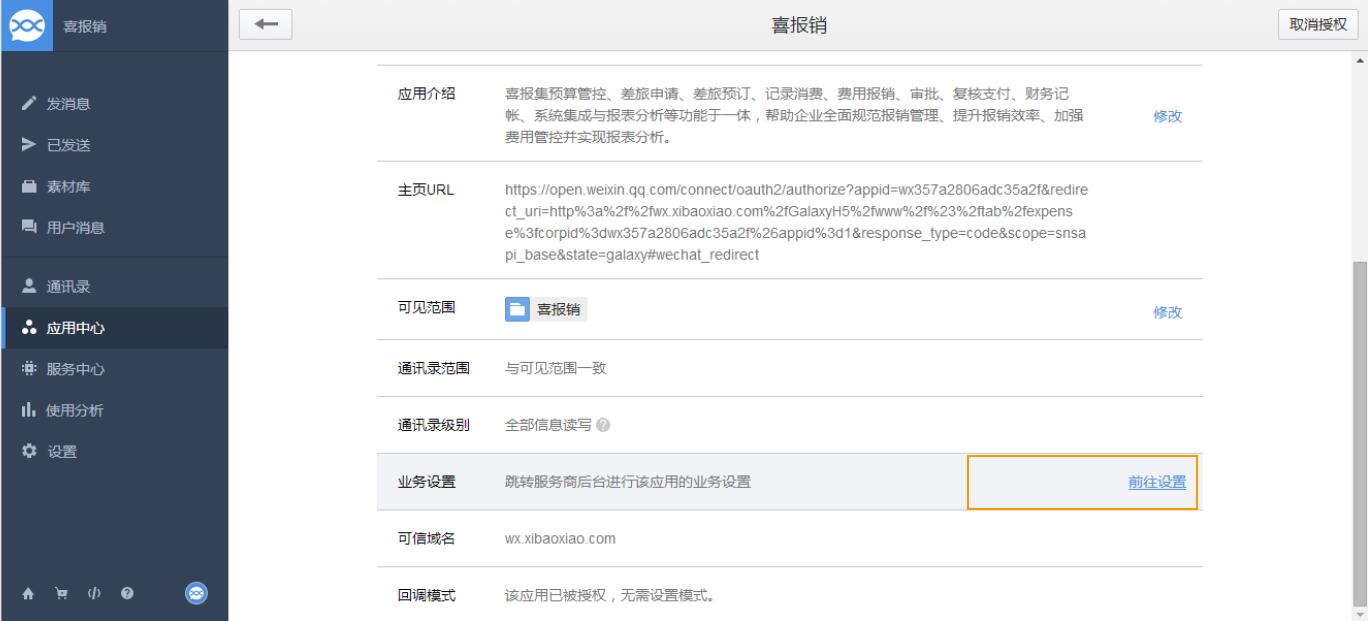Click 修改 link next to 可见范围
1368x621 pixels.
(1167, 312)
